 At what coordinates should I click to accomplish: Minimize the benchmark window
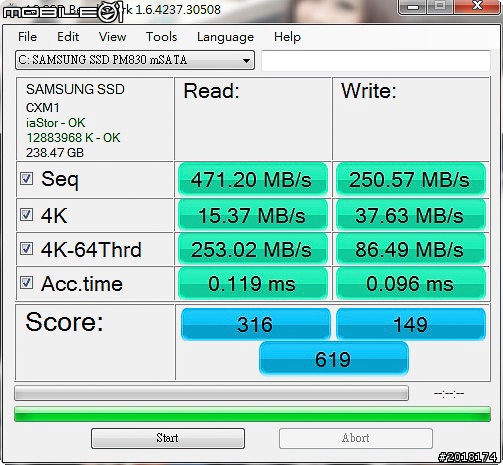(x=413, y=7)
